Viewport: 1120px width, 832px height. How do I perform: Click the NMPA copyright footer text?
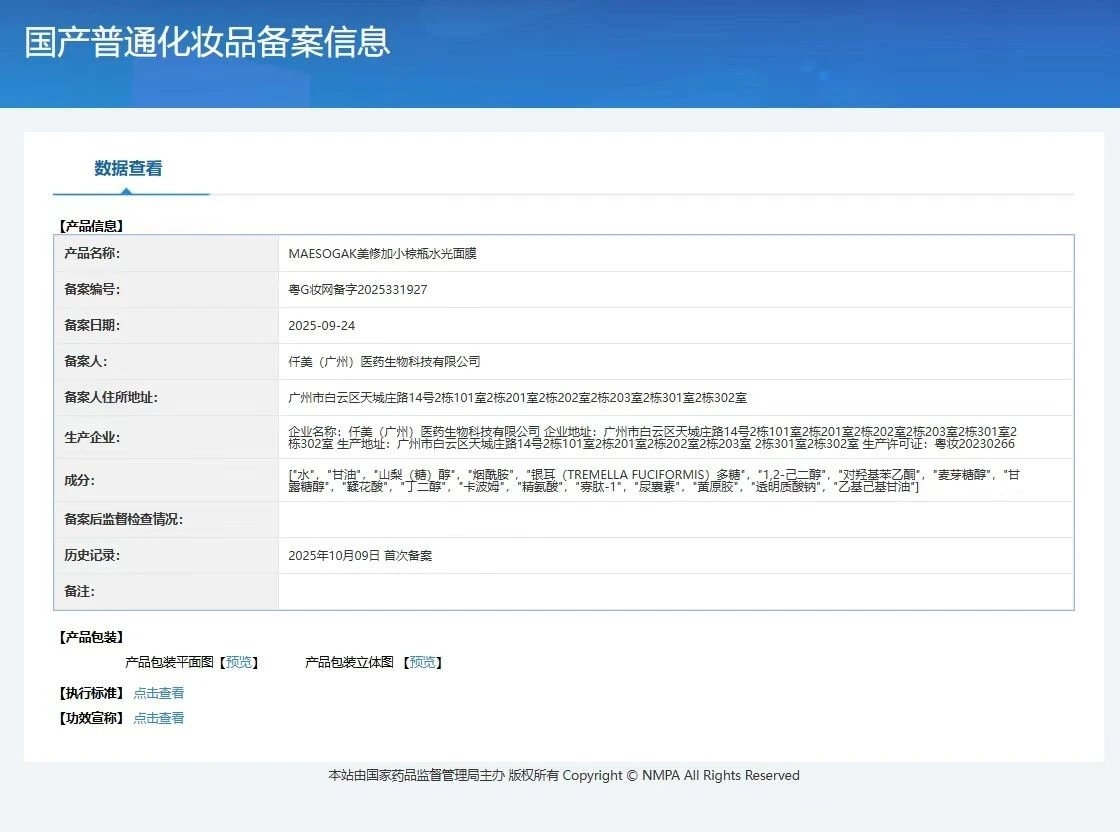coord(564,776)
